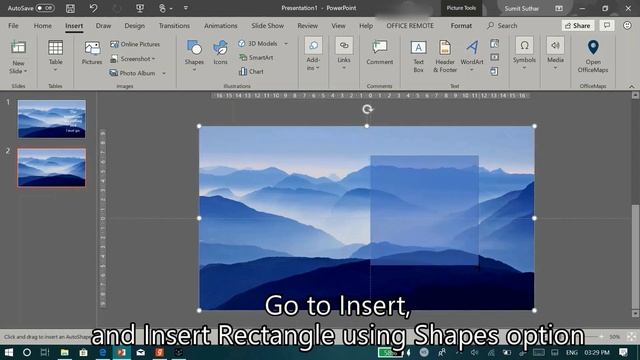Click the Object icon in Text group

494,71
